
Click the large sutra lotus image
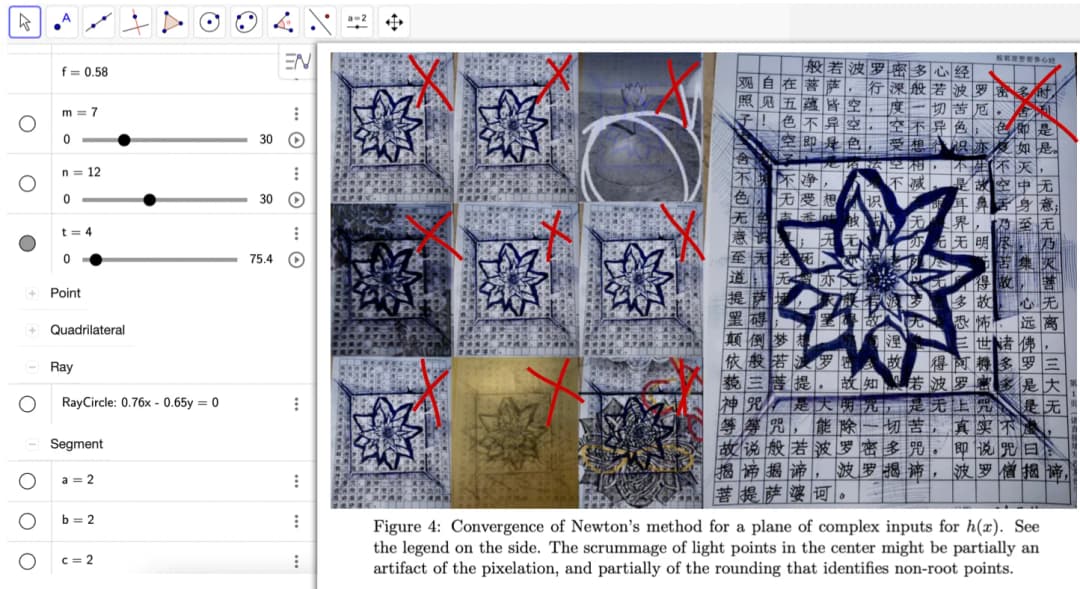(897, 280)
